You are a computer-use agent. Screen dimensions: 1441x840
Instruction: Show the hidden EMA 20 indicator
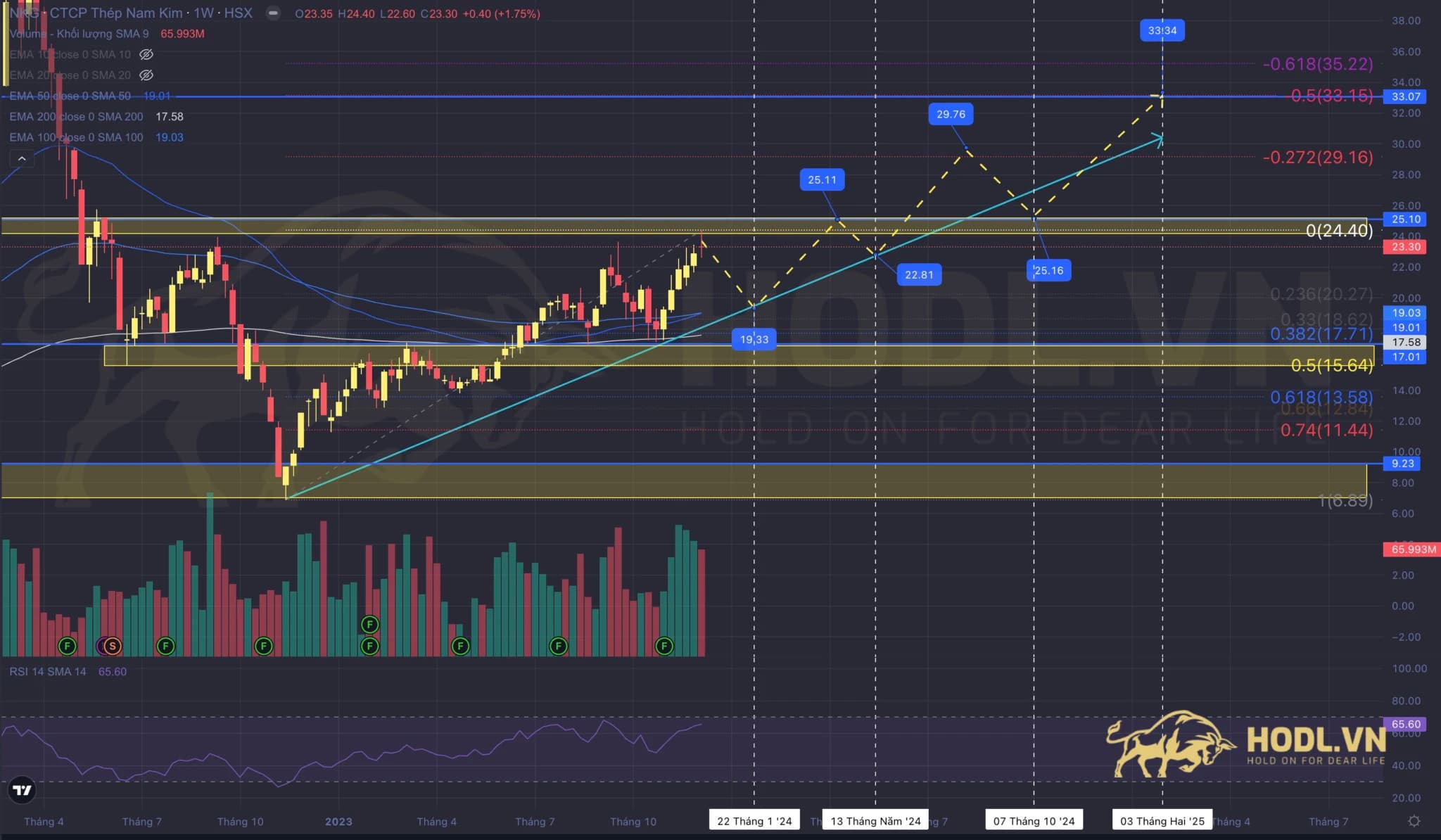pyautogui.click(x=146, y=75)
